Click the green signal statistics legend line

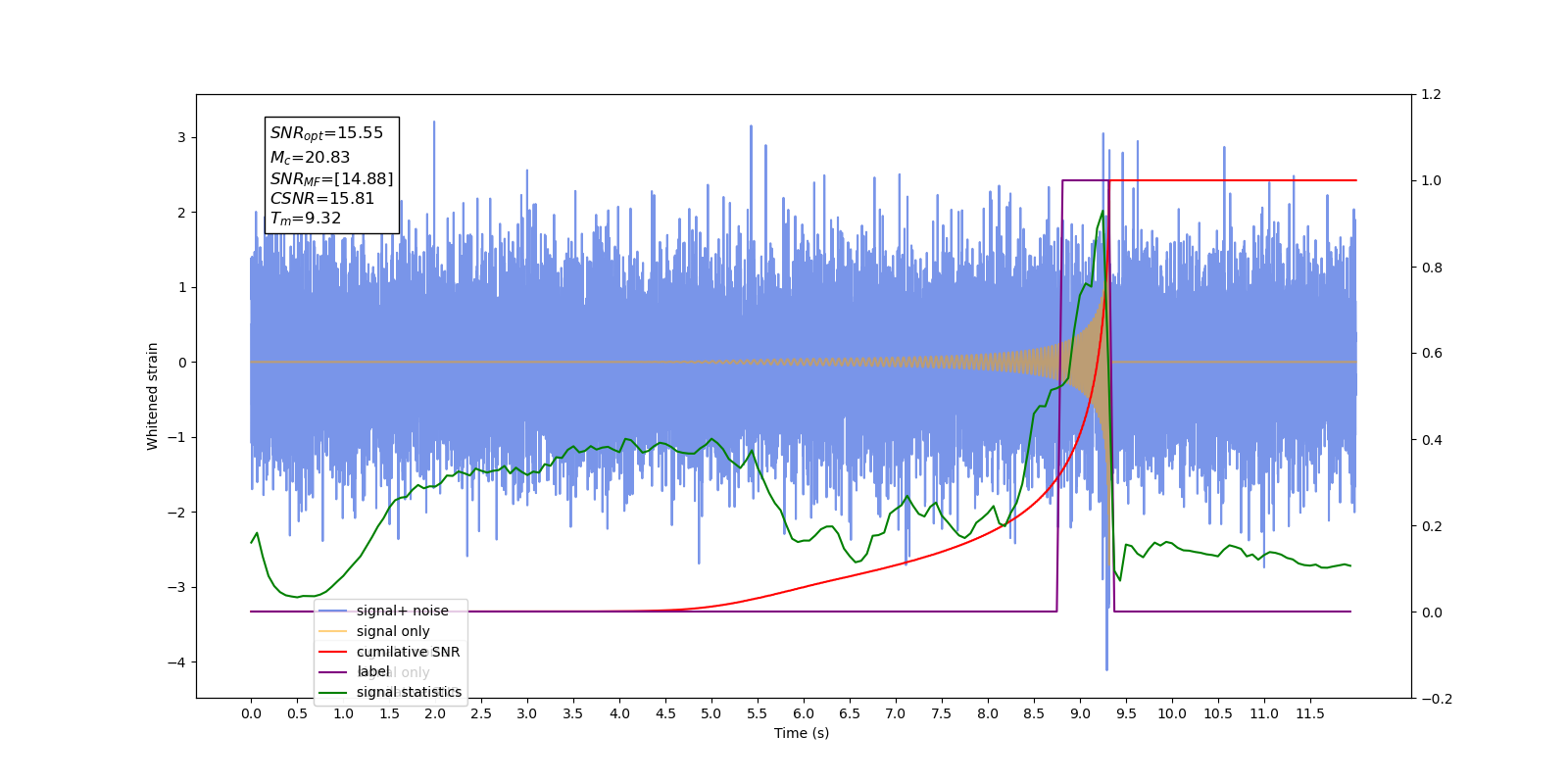click(333, 693)
